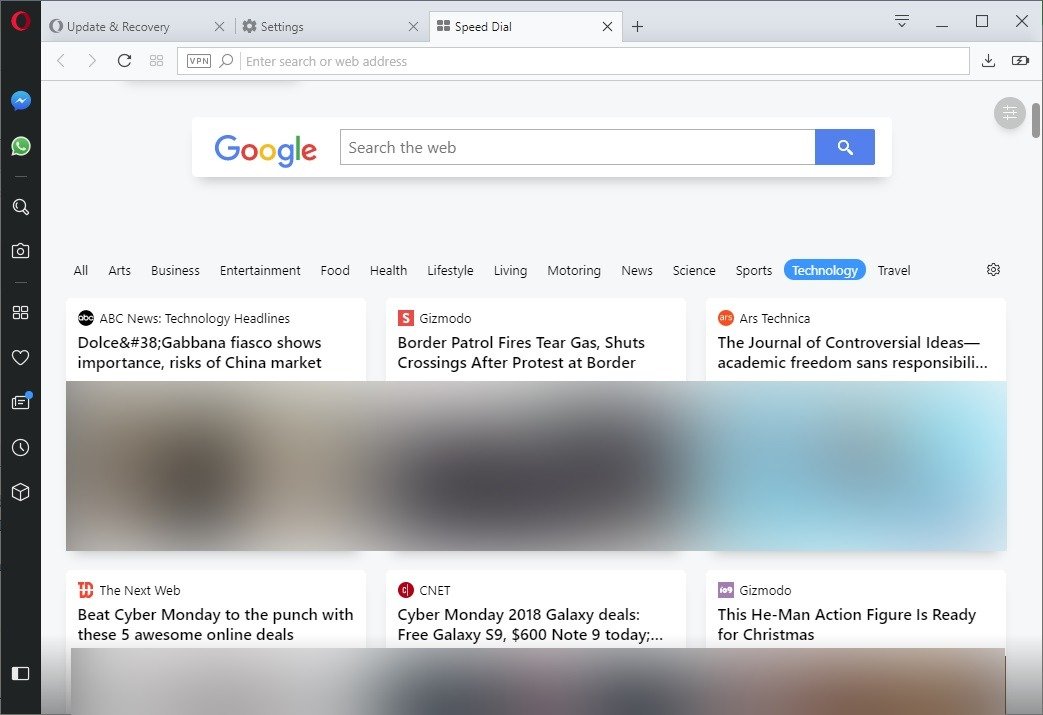Click the page vertical scrollbar thumb

point(1036,120)
